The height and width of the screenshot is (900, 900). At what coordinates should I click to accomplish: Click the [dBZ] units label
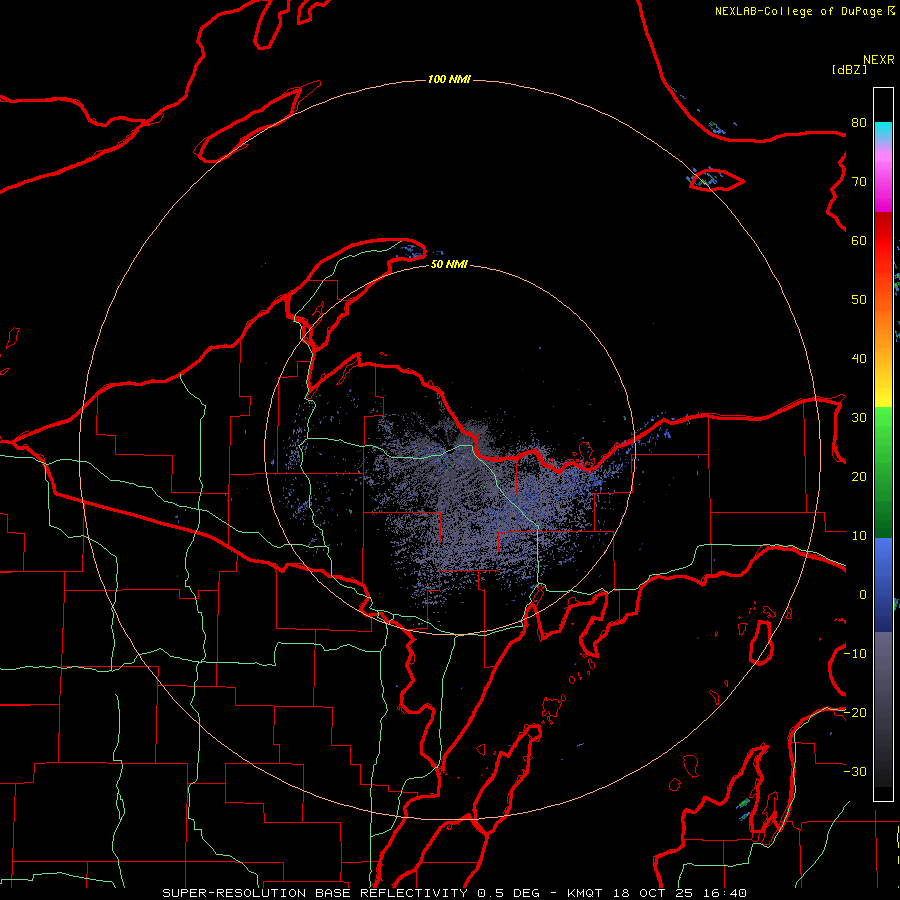849,69
